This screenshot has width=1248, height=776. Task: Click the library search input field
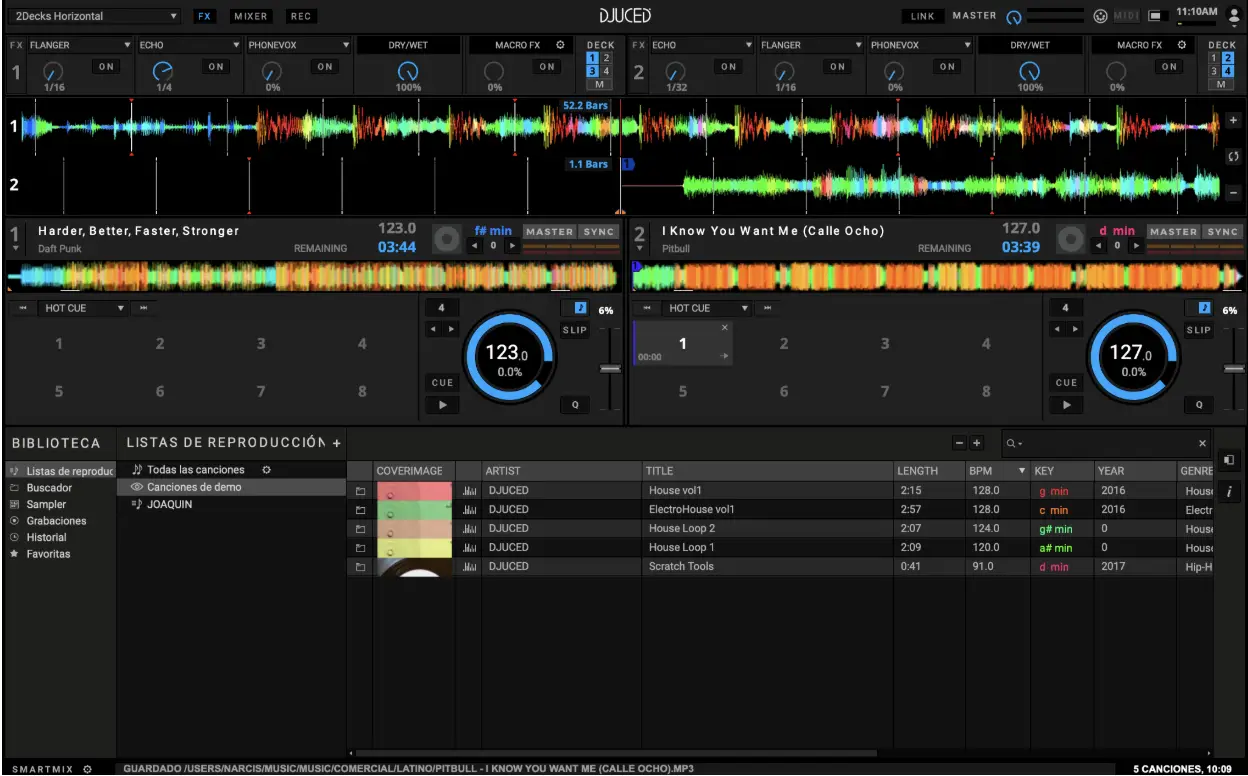(1105, 443)
